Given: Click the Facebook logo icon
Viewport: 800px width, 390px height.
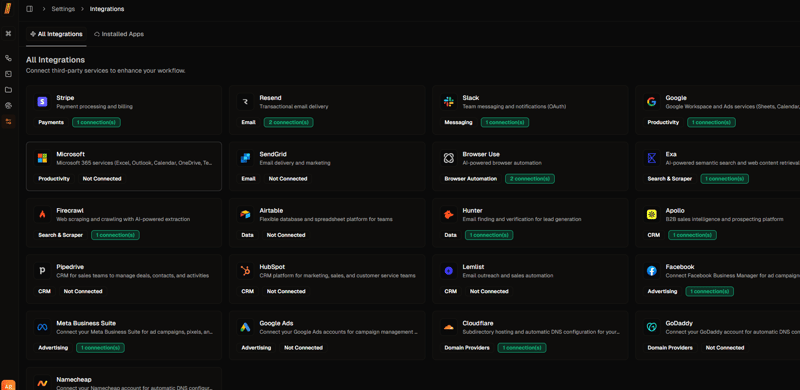Looking at the screenshot, I should 652,271.
